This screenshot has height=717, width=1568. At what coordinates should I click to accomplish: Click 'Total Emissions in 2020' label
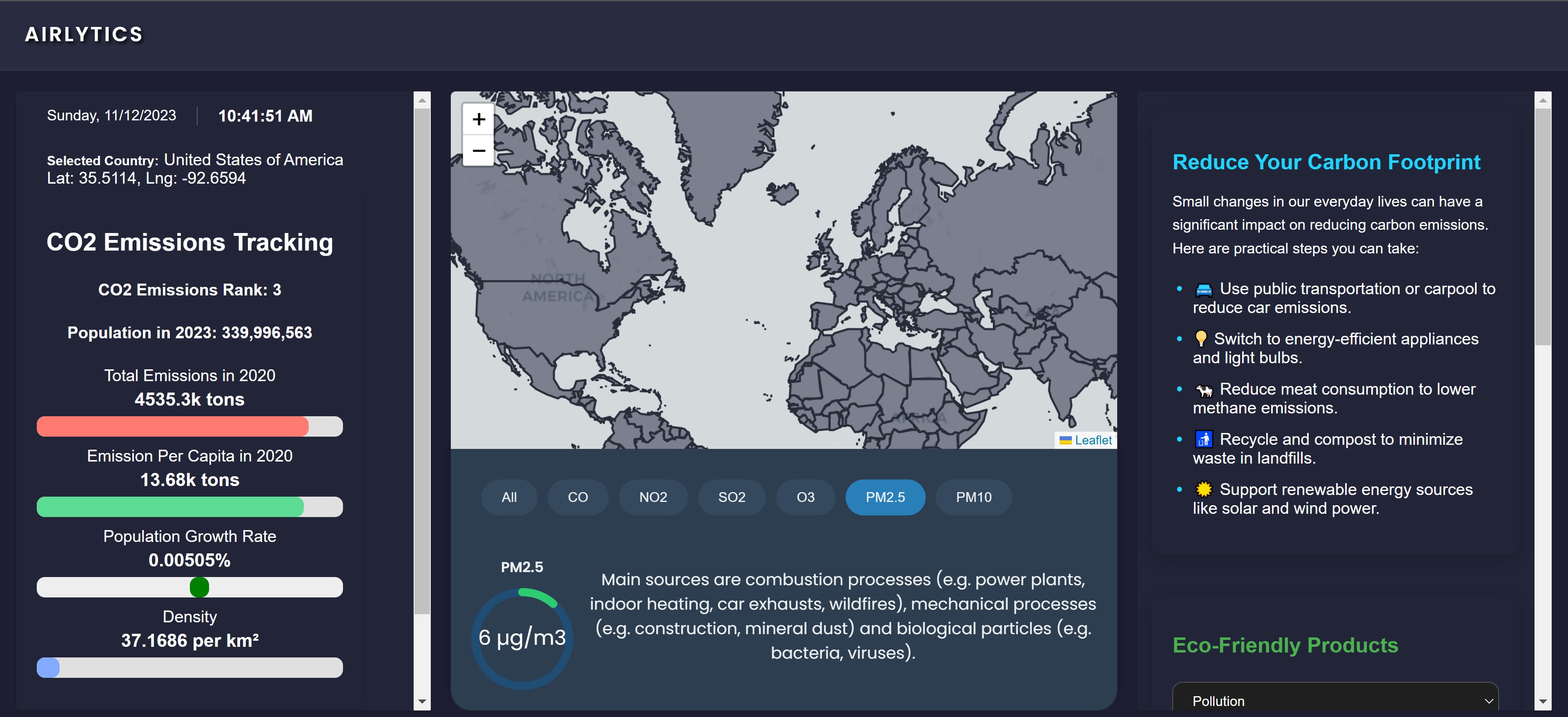(x=189, y=376)
